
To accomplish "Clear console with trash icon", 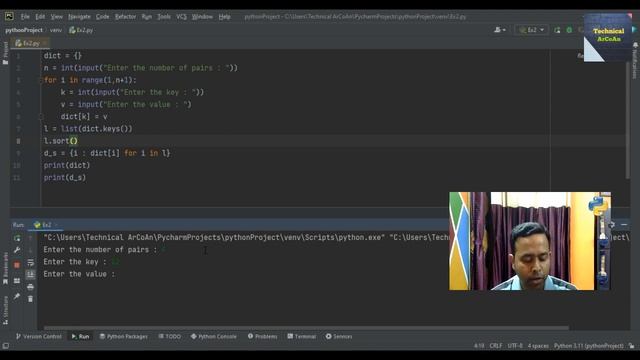I will point(31,299).
